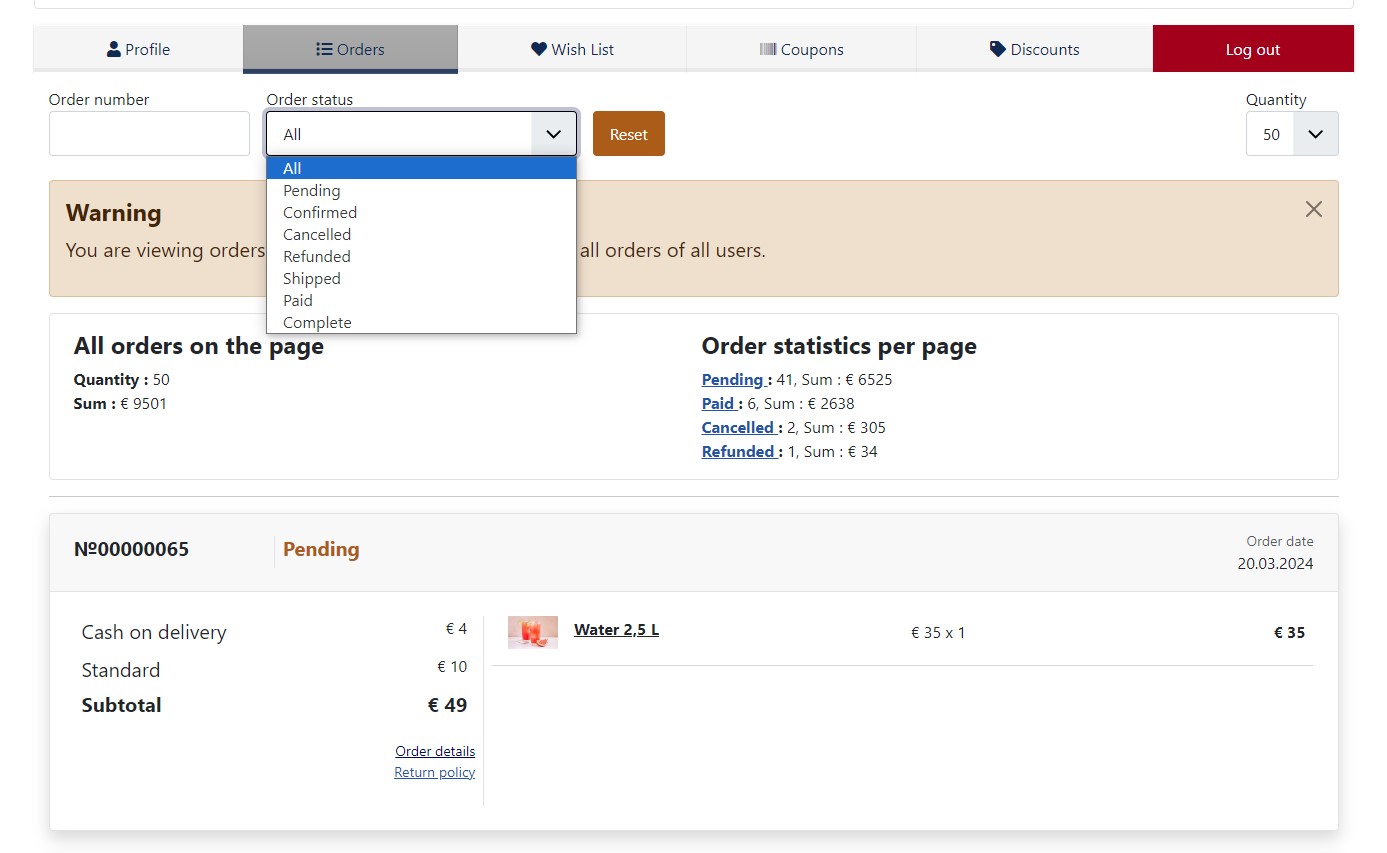Screen dimensions: 1387x853
Task: Click the Log out button
Action: (x=1252, y=49)
